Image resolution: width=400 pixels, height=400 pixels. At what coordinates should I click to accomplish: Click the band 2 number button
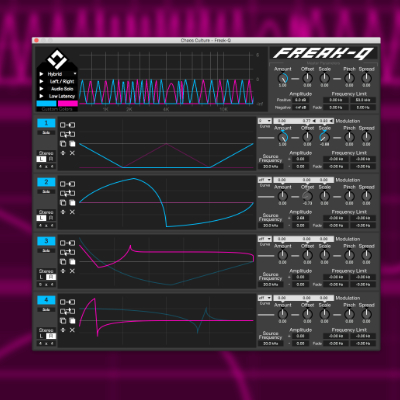[46, 182]
